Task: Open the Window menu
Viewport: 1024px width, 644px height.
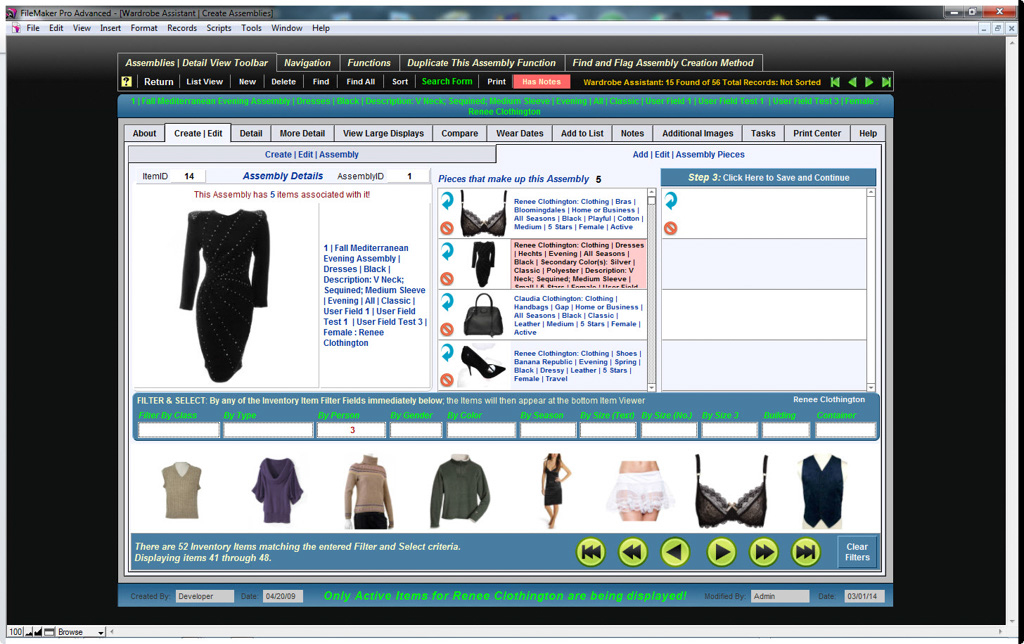Action: [287, 28]
